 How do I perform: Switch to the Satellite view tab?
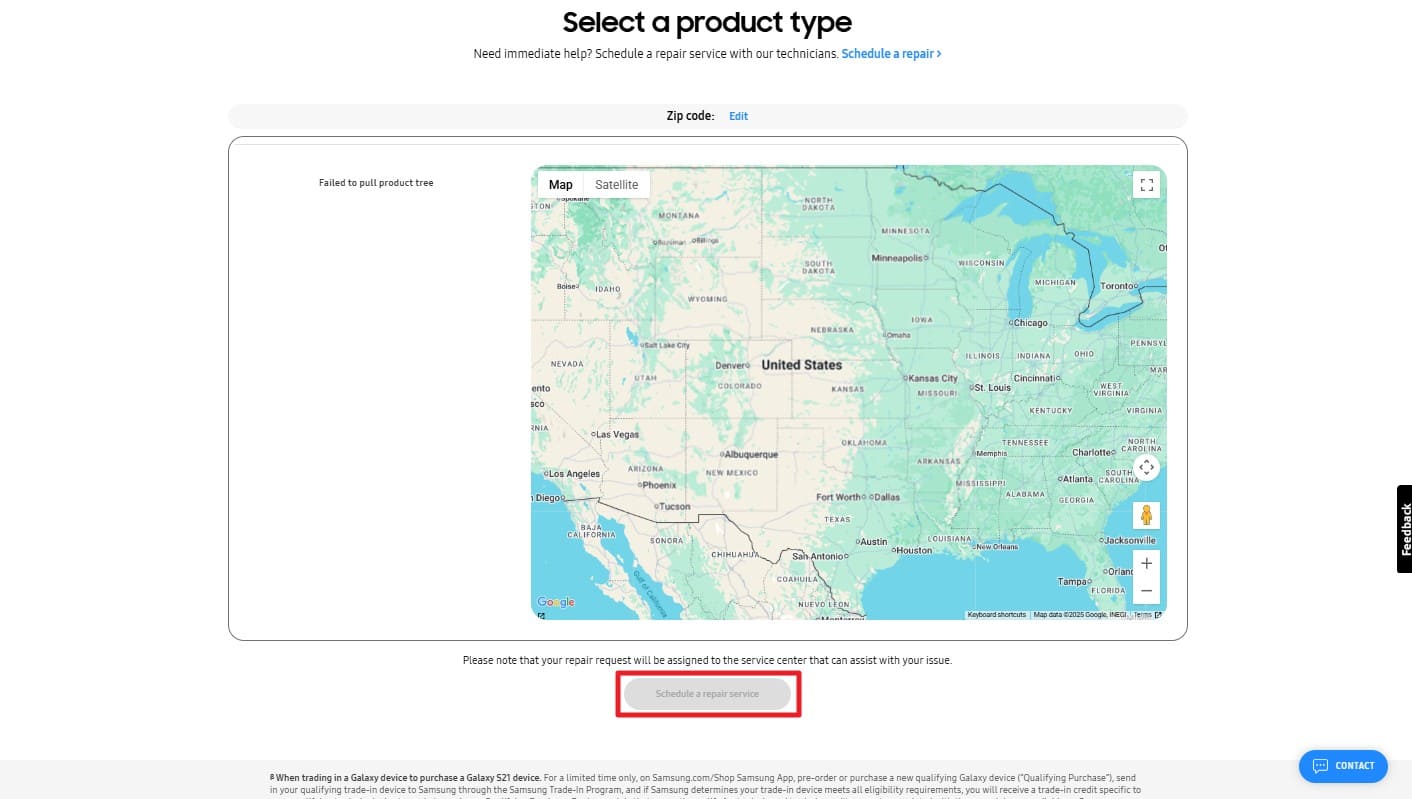coord(616,184)
